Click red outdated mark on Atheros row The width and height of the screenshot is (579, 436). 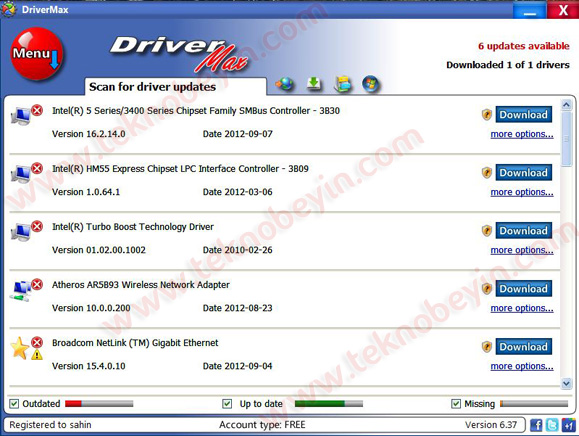click(37, 284)
